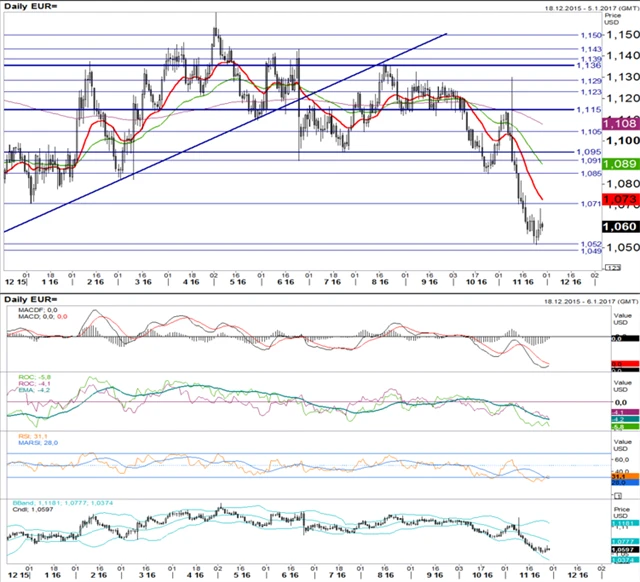Click the small scale icon under the RSI value axis

[618, 495]
